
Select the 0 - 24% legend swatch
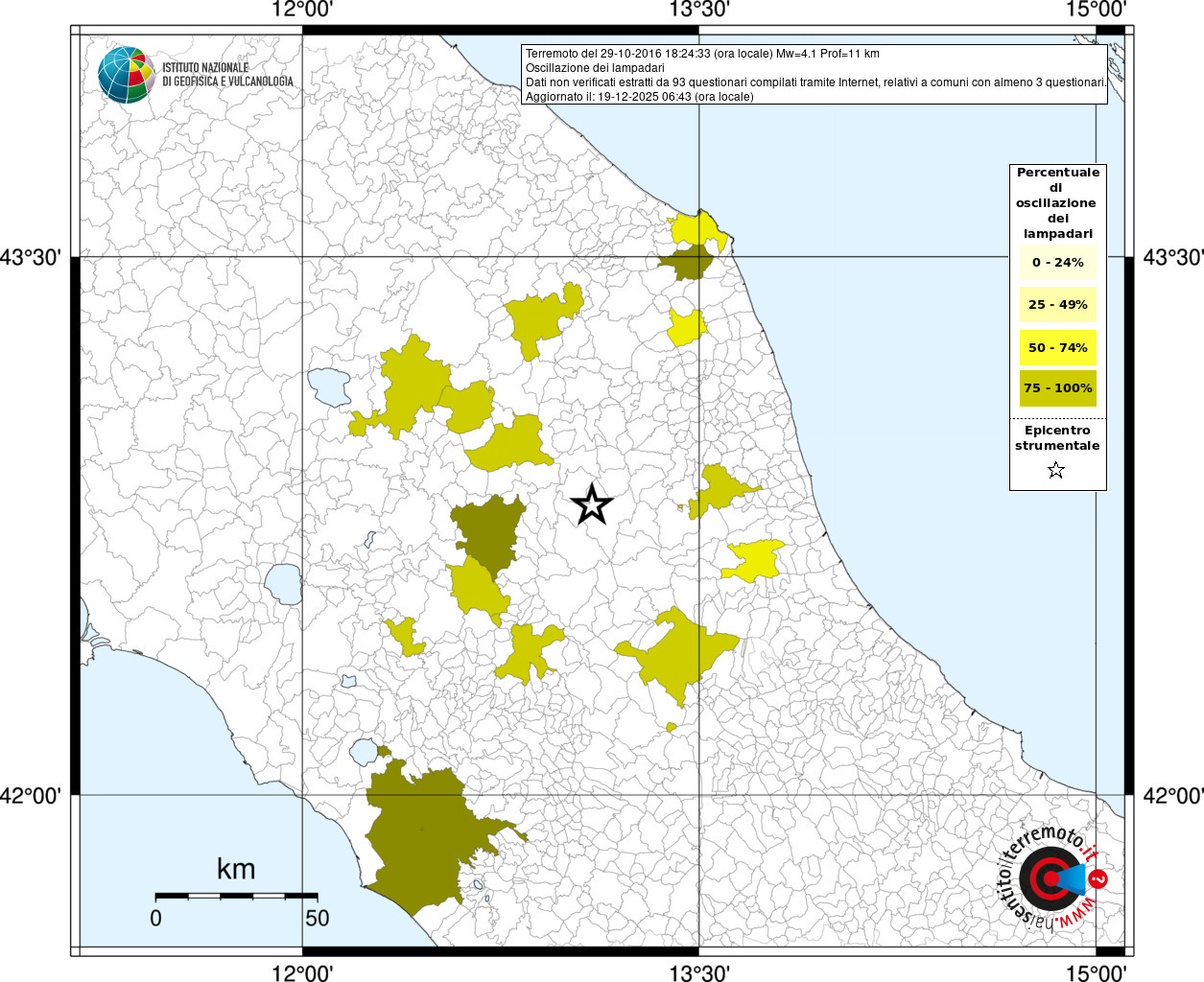tap(1057, 263)
